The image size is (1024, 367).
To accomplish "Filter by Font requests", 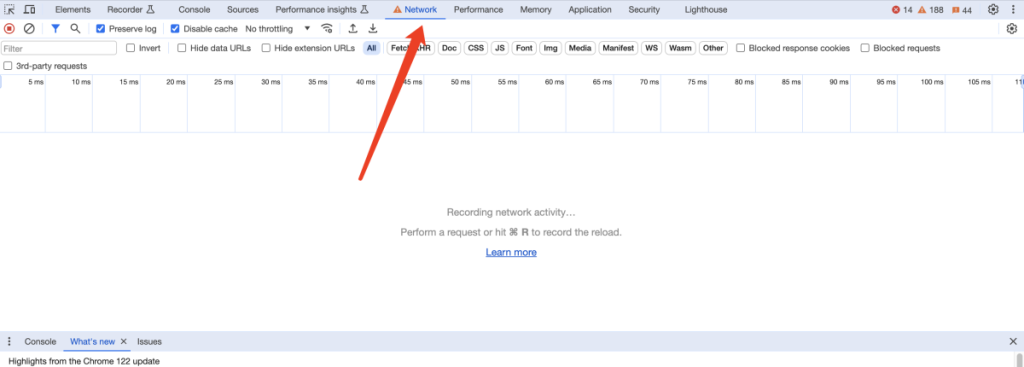I will click(523, 48).
